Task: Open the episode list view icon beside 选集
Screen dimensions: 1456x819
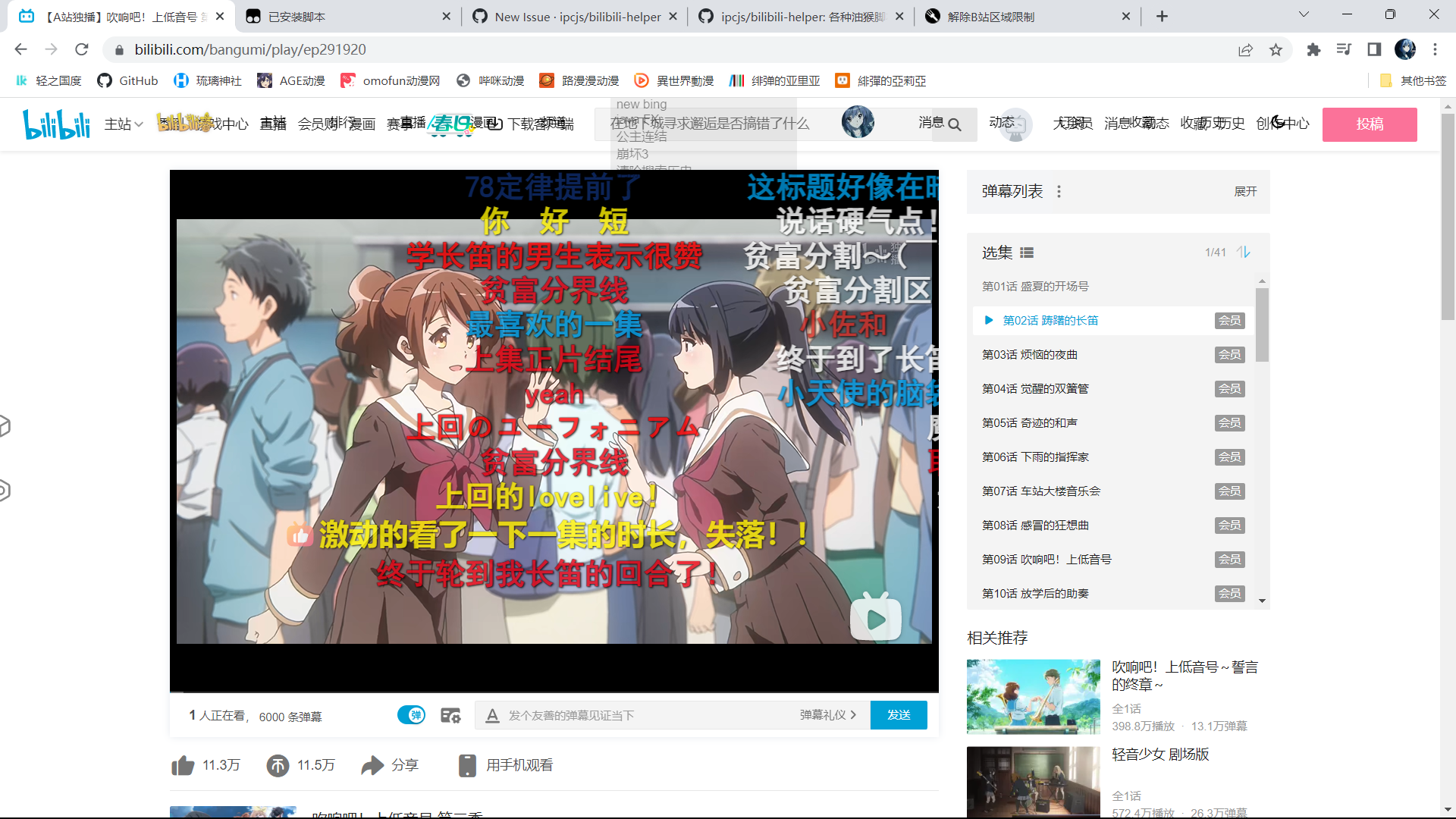Action: coord(1028,253)
